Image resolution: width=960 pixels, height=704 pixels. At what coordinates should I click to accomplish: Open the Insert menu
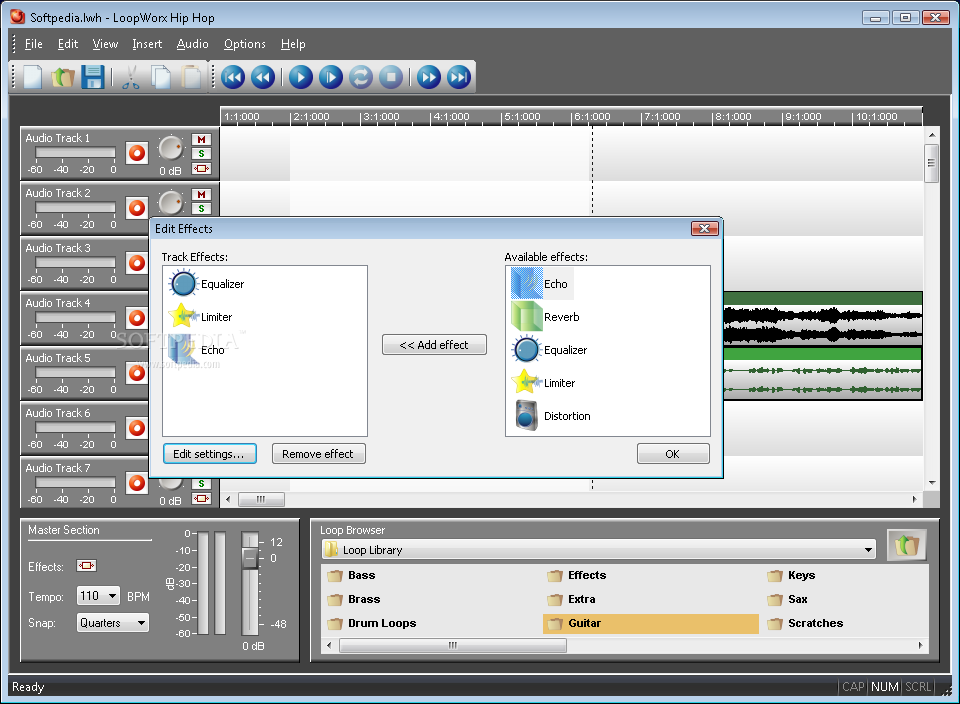coord(148,44)
